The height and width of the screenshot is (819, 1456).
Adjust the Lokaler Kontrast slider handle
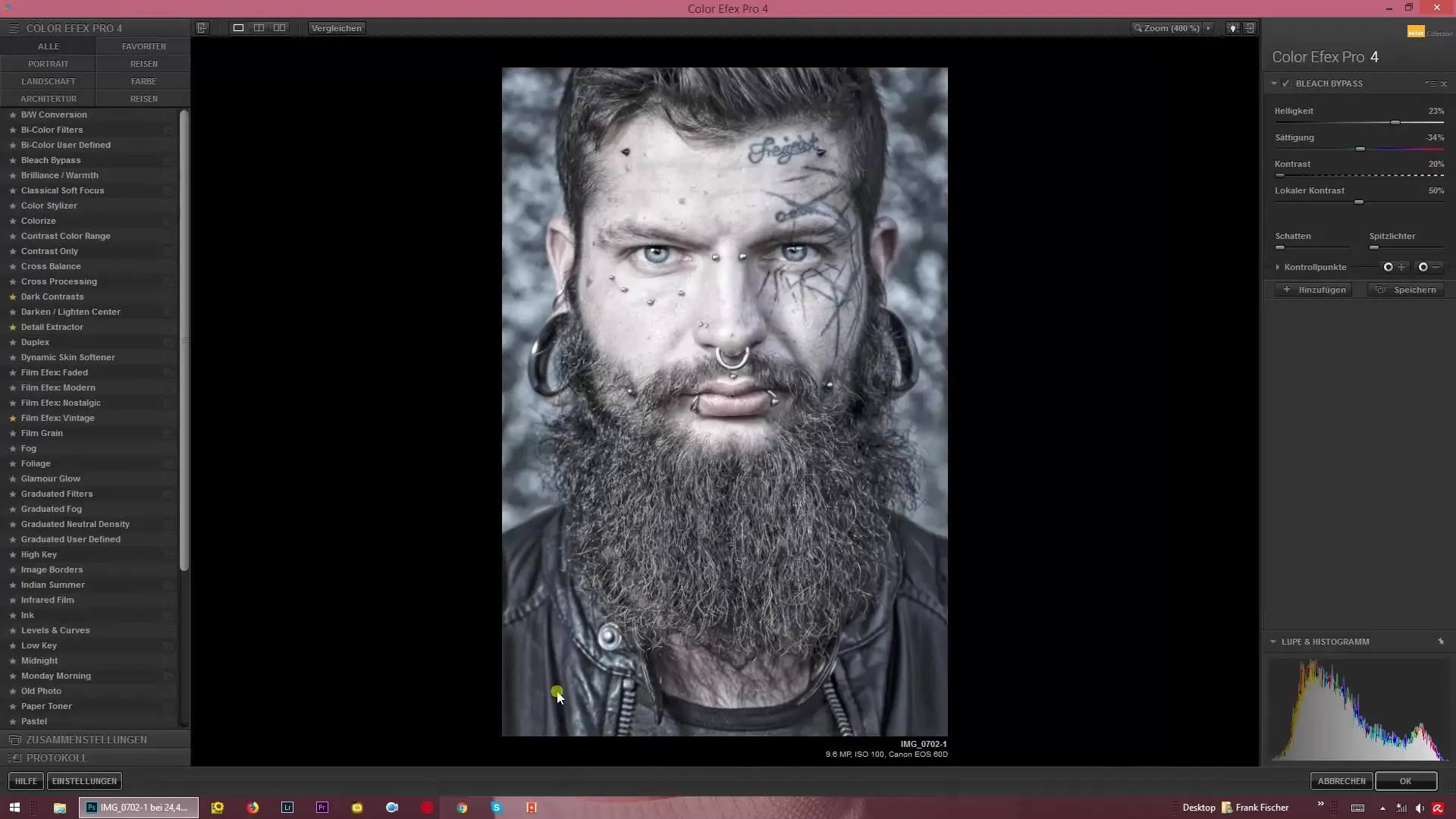coord(1359,202)
